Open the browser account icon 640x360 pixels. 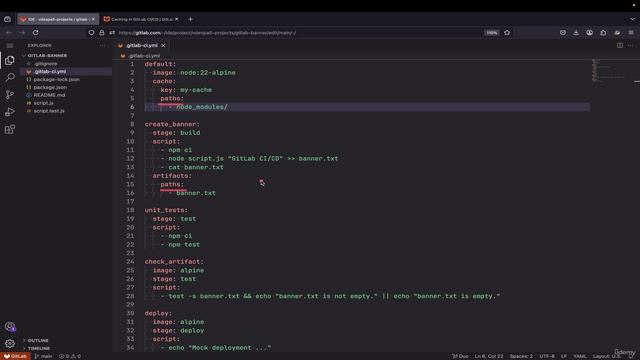click(x=589, y=33)
